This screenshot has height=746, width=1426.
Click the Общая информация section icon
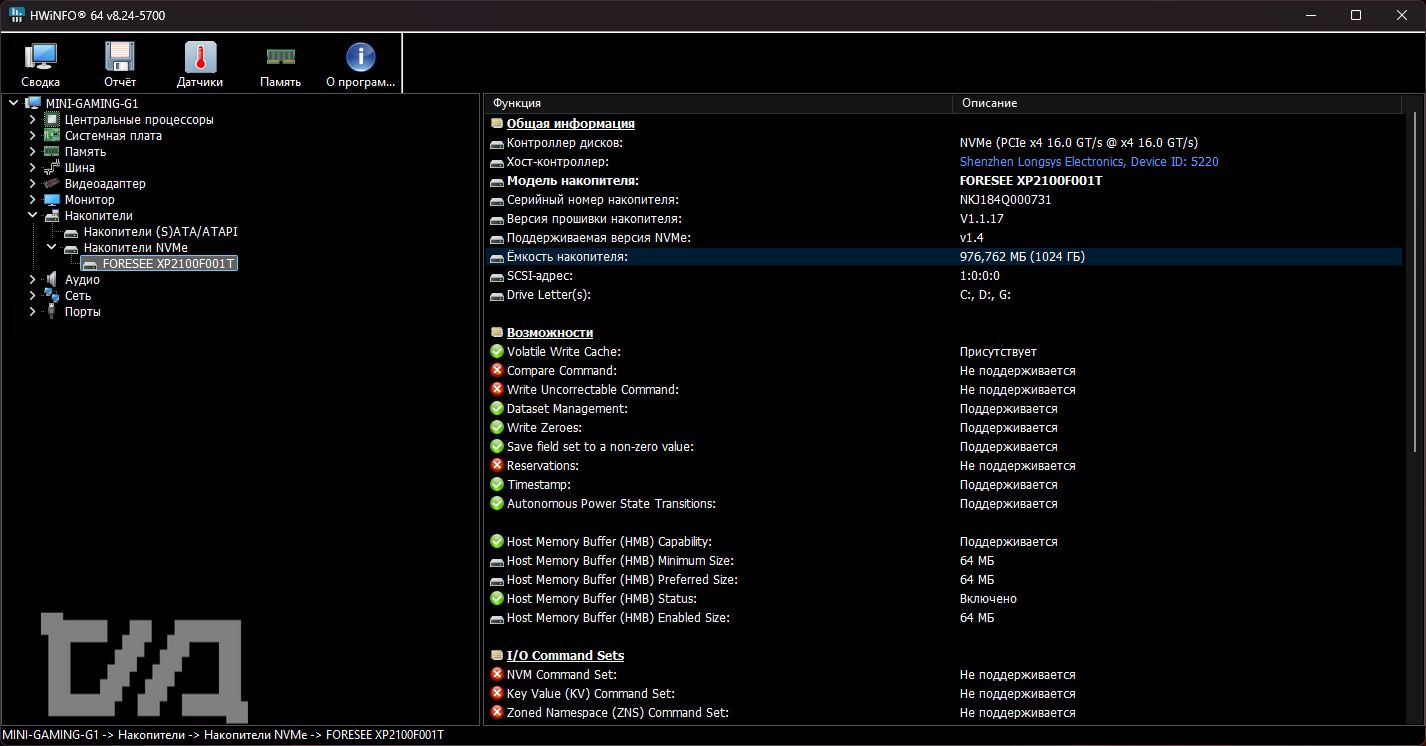pyautogui.click(x=497, y=124)
